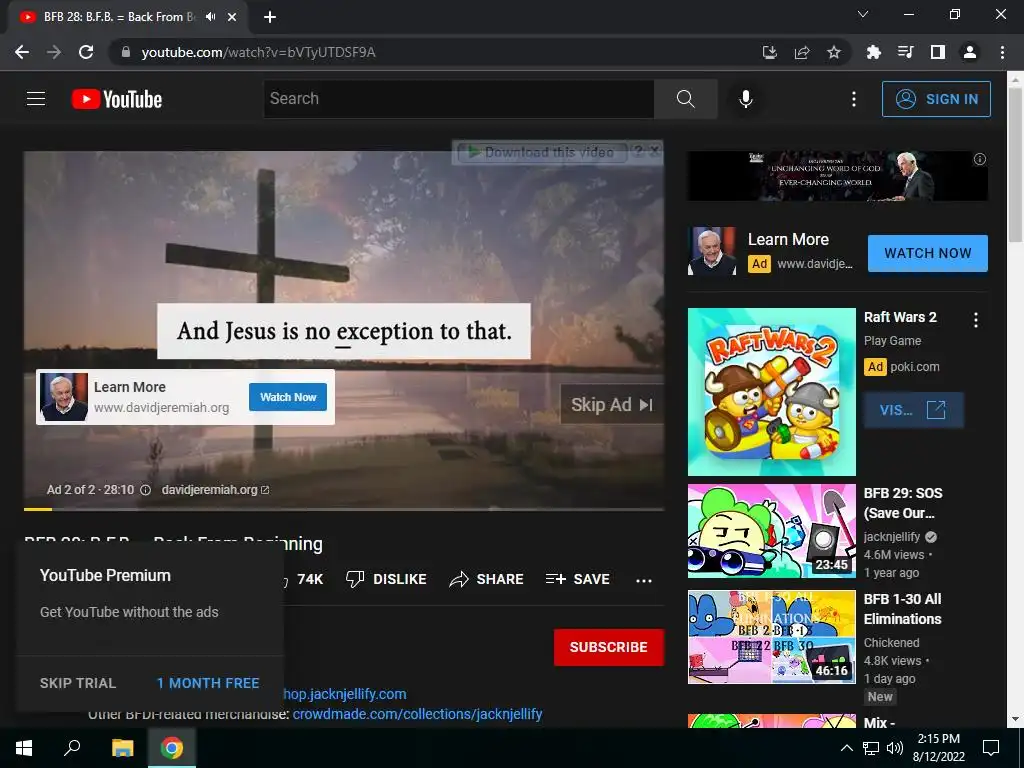Click the install/download icon in address bar

click(770, 52)
